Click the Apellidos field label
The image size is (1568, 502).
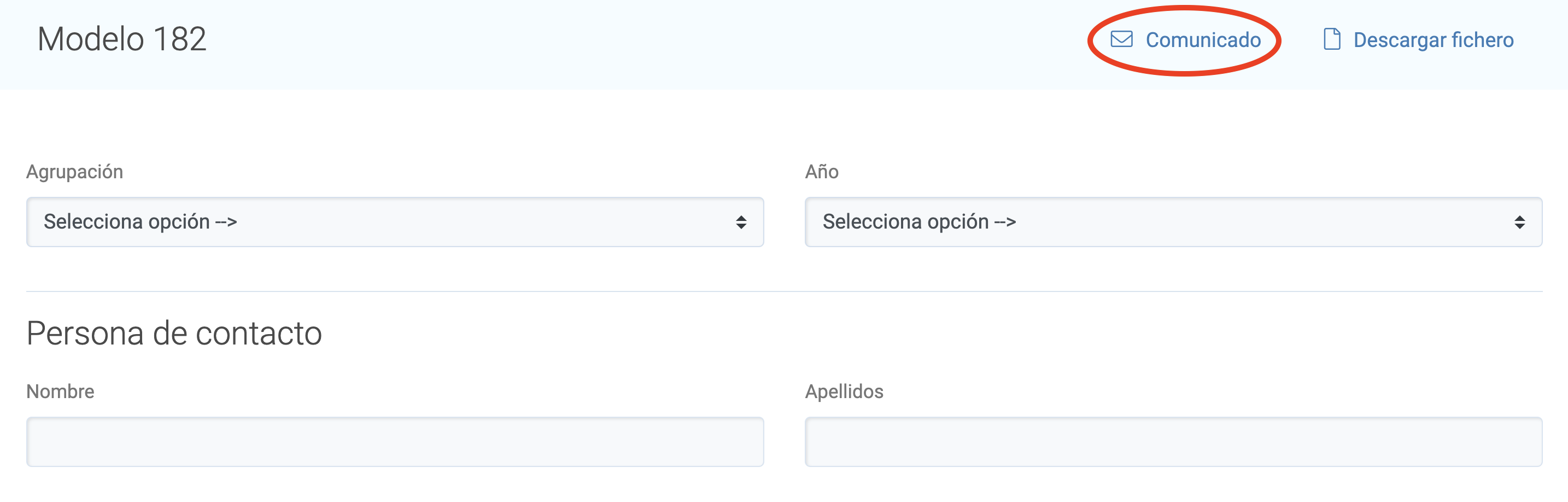pyautogui.click(x=844, y=391)
